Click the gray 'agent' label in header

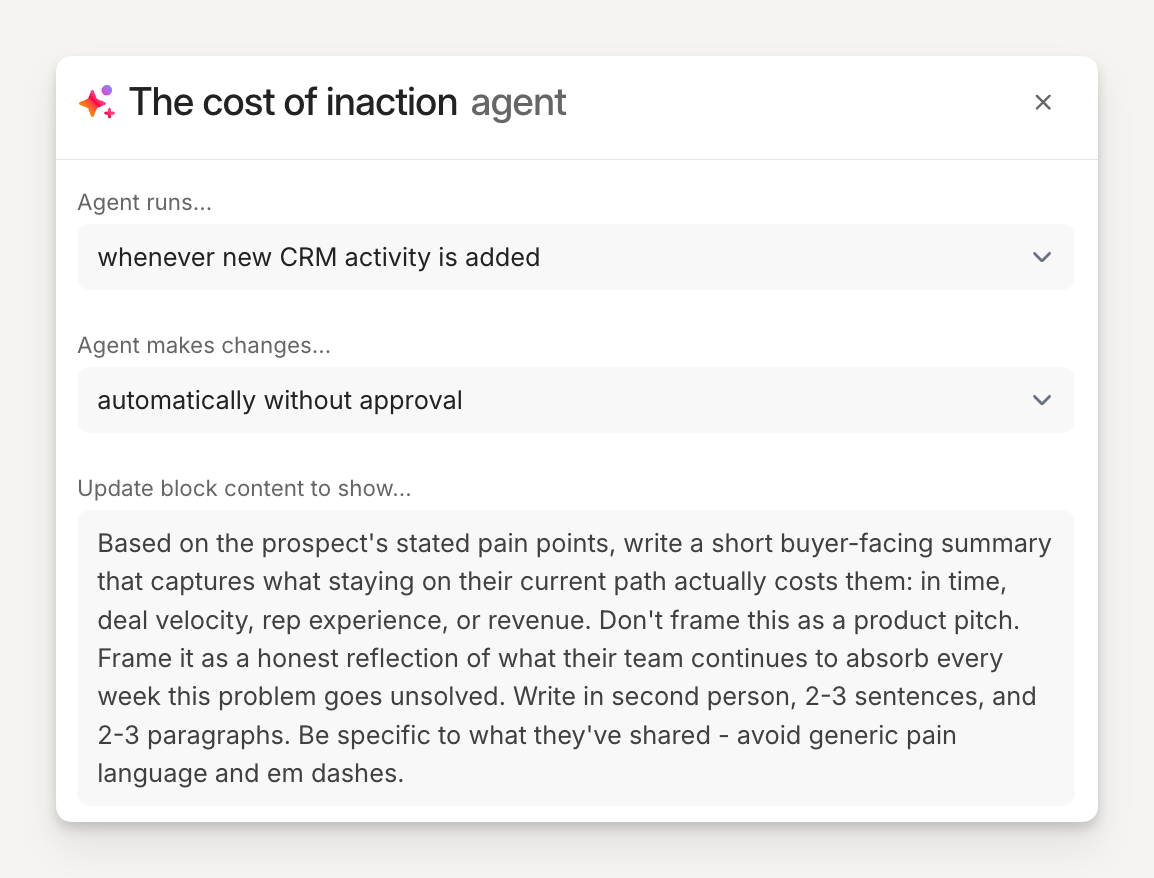[x=518, y=102]
